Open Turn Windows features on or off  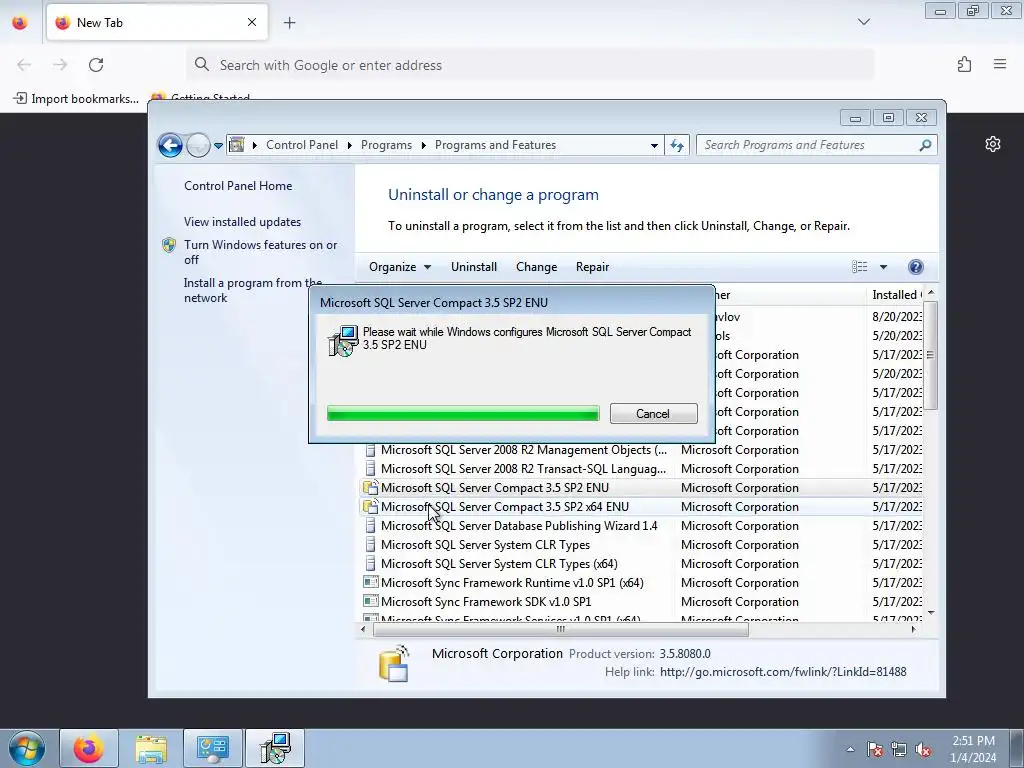tap(261, 252)
